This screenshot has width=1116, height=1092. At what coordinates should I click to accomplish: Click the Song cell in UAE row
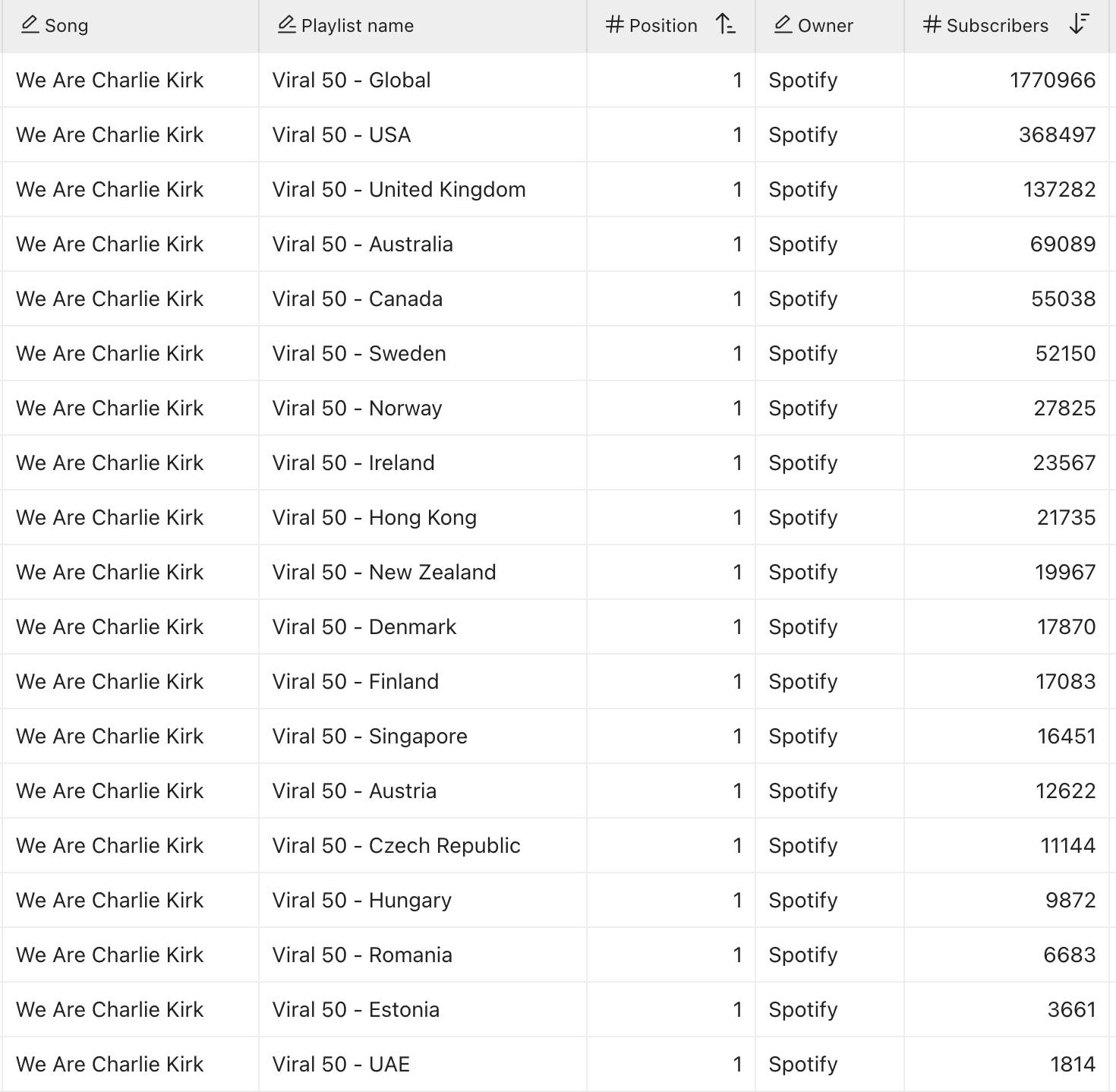tap(131, 1064)
